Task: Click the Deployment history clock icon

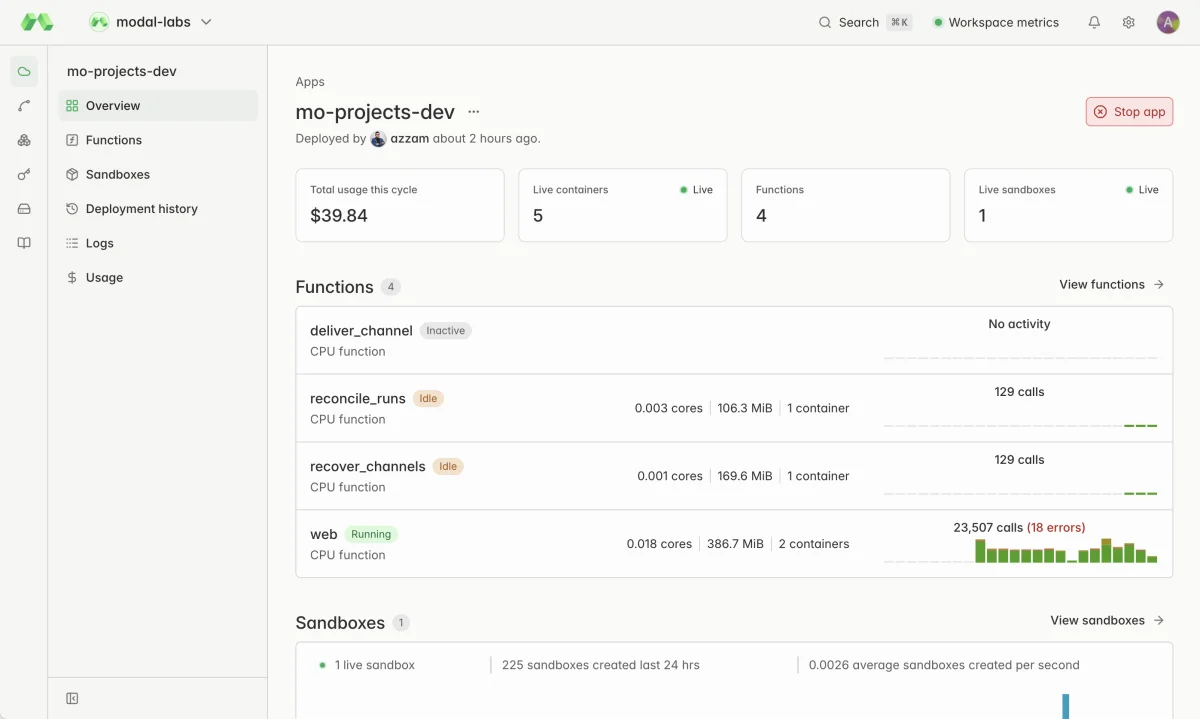Action: click(x=72, y=209)
